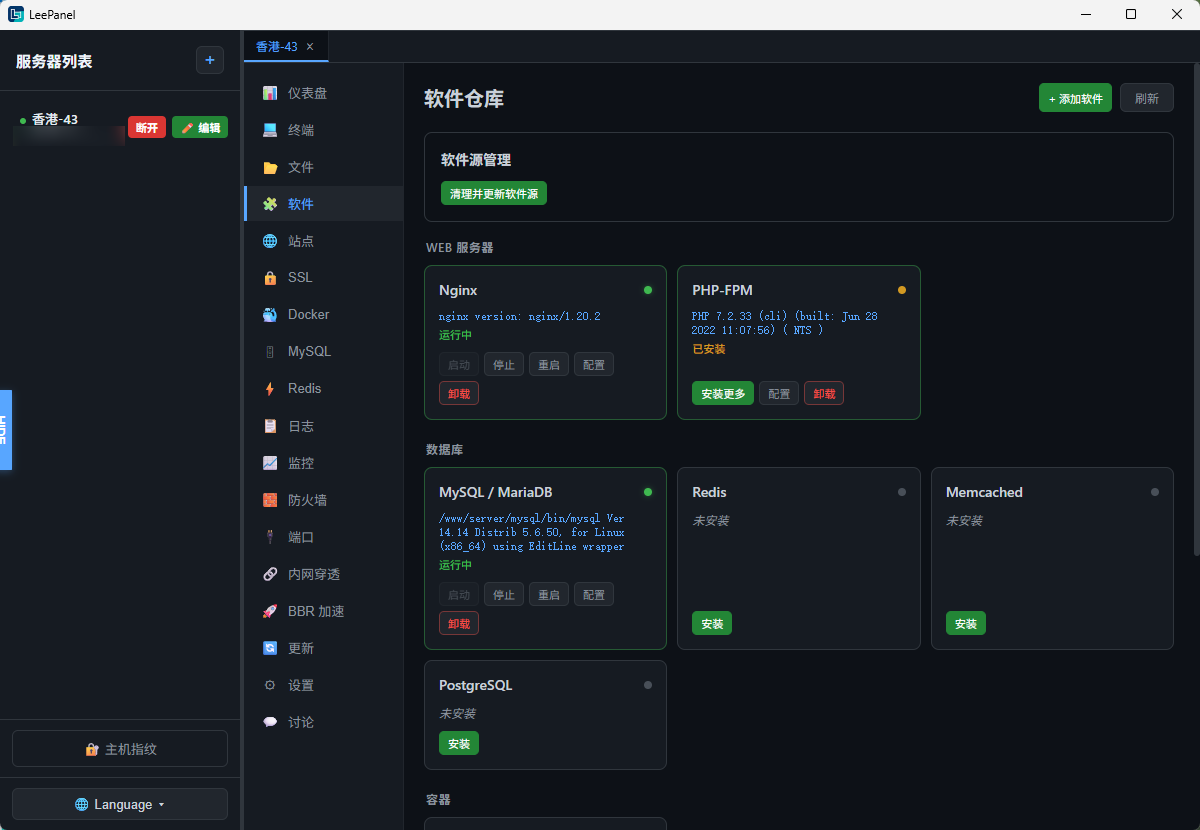
Task: Click the blue HIDE side tab
Action: 5,429
